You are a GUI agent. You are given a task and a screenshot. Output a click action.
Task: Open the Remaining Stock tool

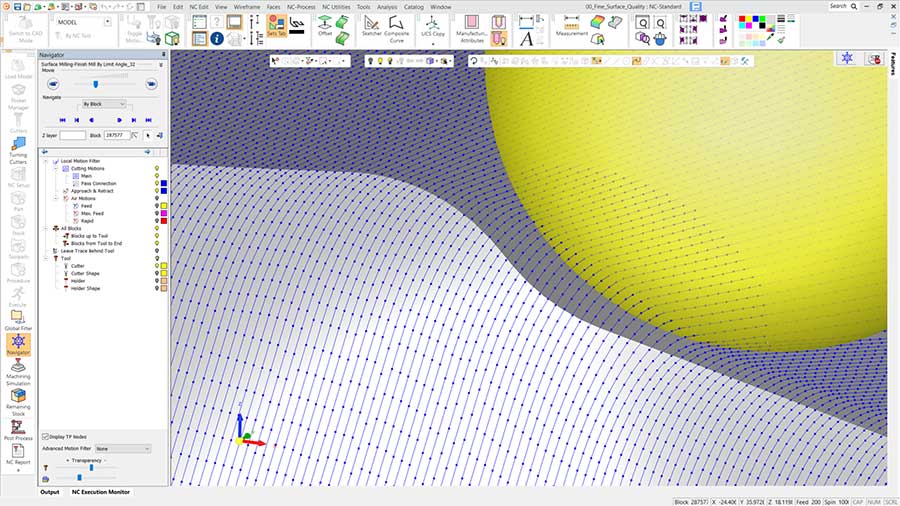tap(18, 399)
